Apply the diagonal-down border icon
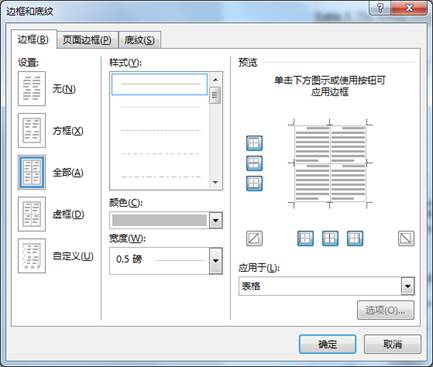This screenshot has height=367, width=433. [406, 238]
